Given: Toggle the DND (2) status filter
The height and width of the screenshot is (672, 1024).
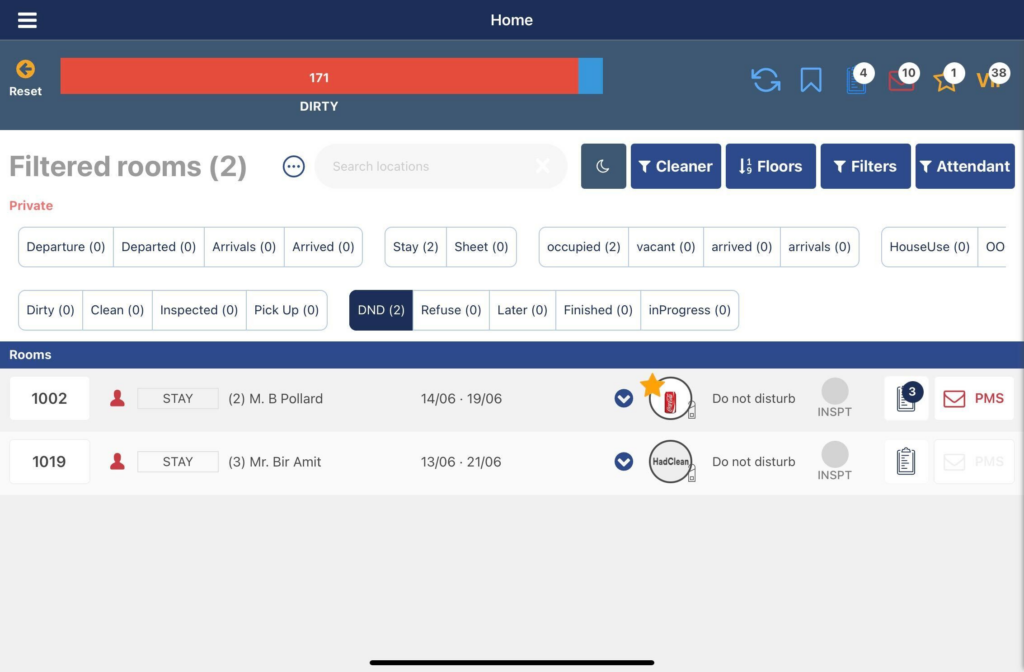Looking at the screenshot, I should [x=381, y=310].
